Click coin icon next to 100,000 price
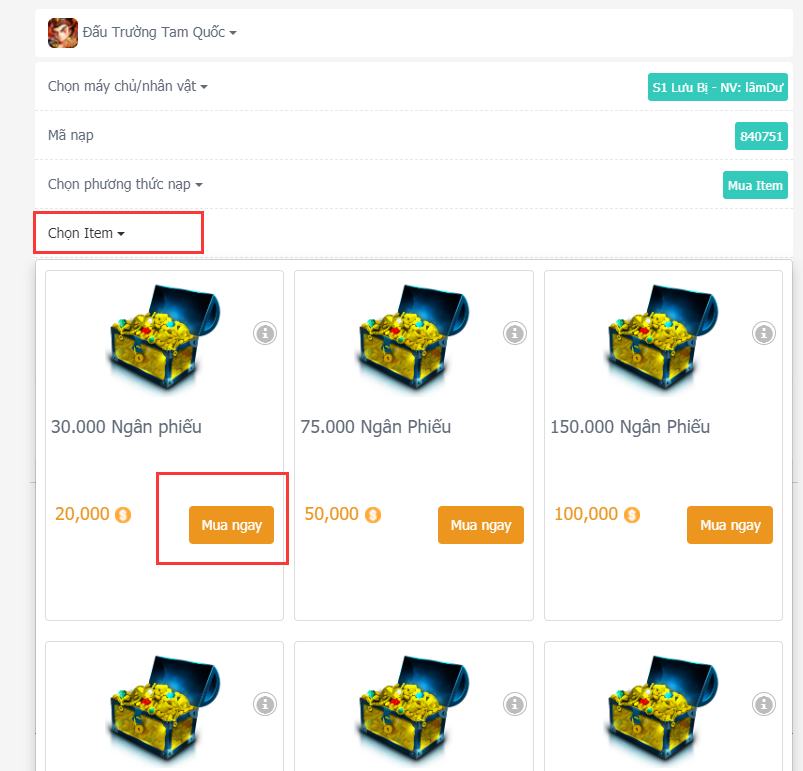This screenshot has width=803, height=771. coord(632,515)
